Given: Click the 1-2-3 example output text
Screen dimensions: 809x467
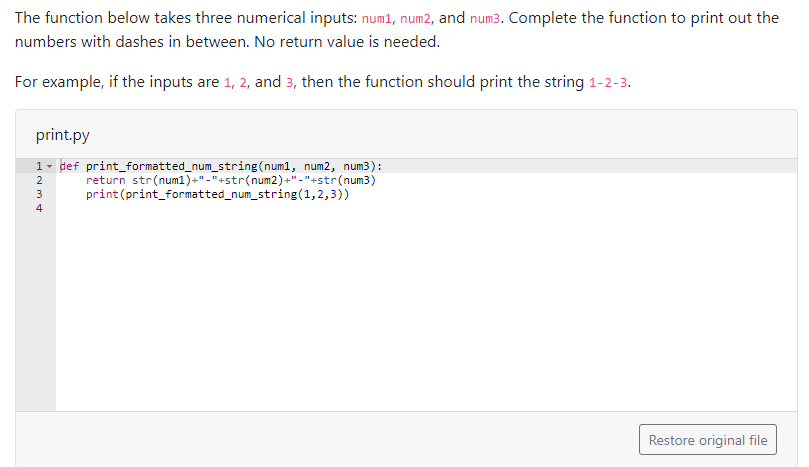Looking at the screenshot, I should pos(608,83).
